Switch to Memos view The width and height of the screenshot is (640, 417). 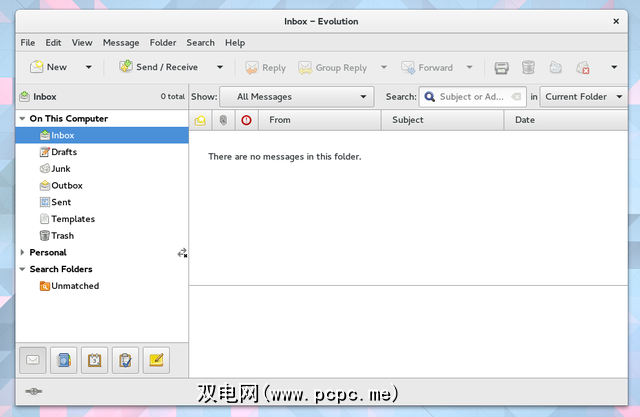pyautogui.click(x=156, y=360)
